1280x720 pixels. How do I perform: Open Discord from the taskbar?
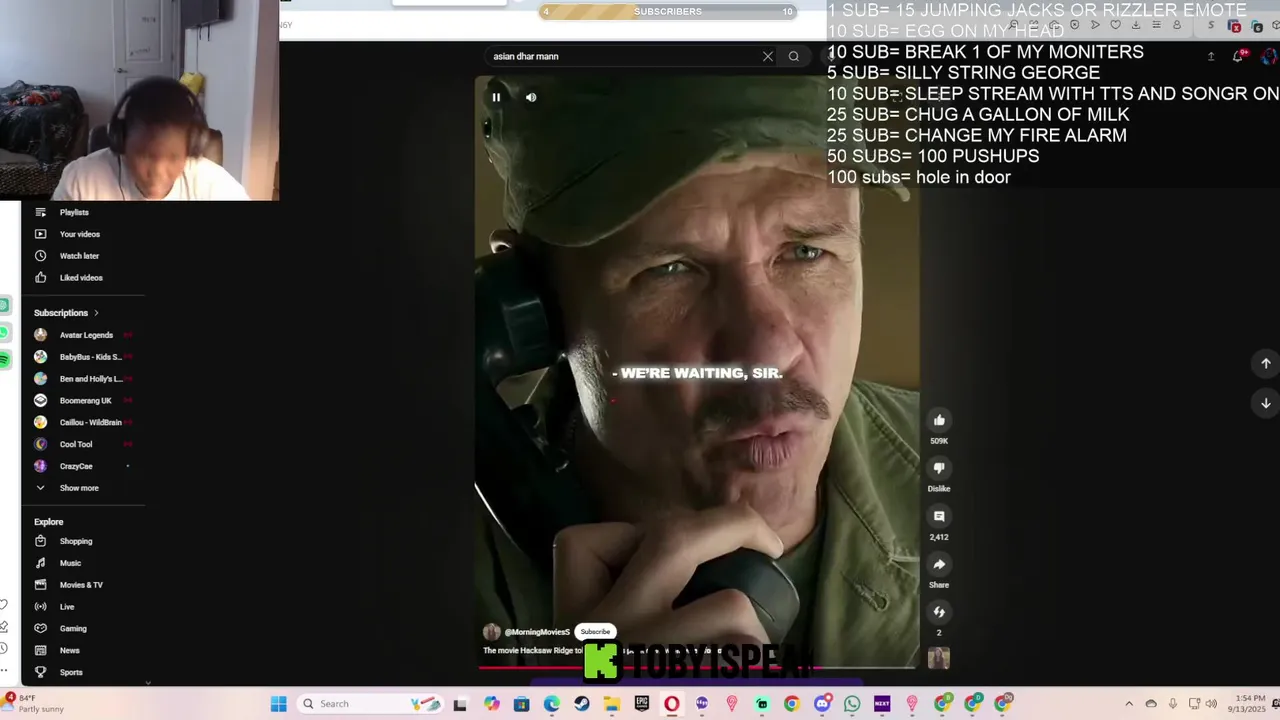click(822, 704)
